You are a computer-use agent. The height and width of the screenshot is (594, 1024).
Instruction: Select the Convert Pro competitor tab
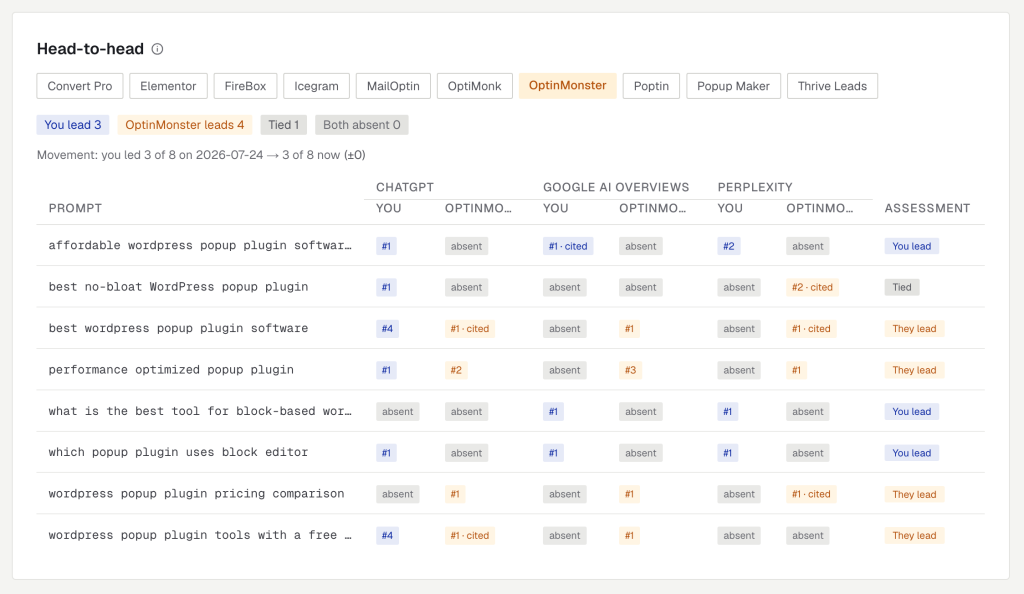[x=80, y=86]
